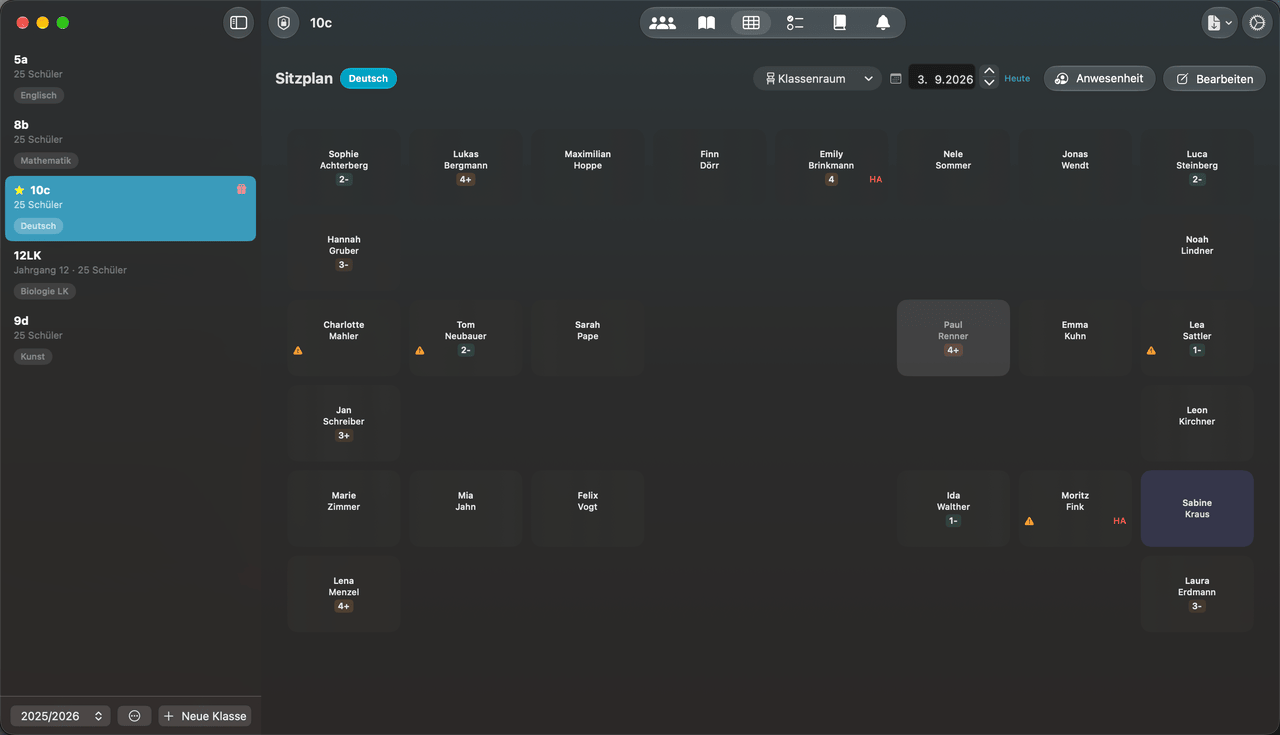The width and height of the screenshot is (1280, 735).
Task: Open the students tab with the people icon
Action: point(662,22)
